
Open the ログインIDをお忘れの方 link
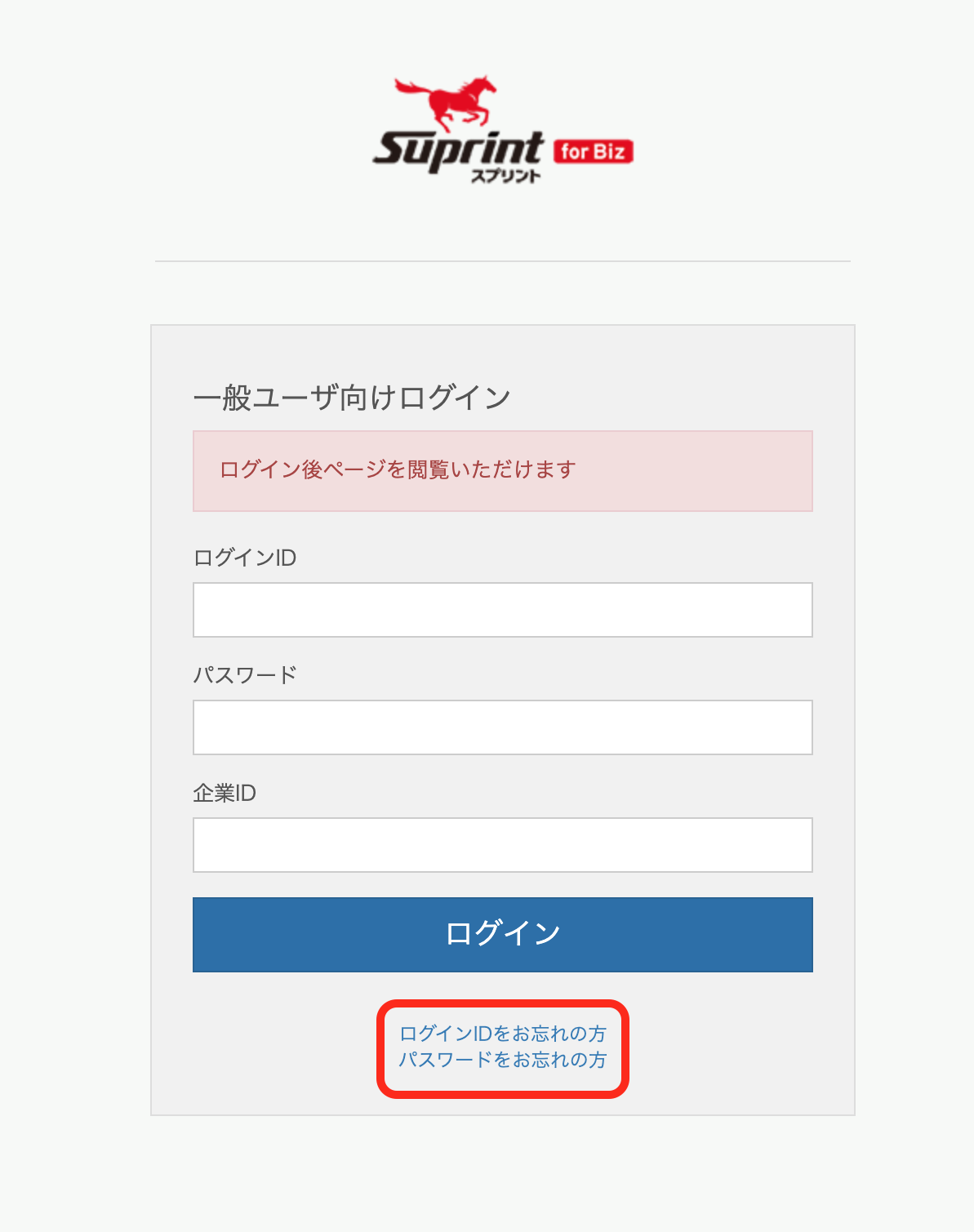[502, 1032]
